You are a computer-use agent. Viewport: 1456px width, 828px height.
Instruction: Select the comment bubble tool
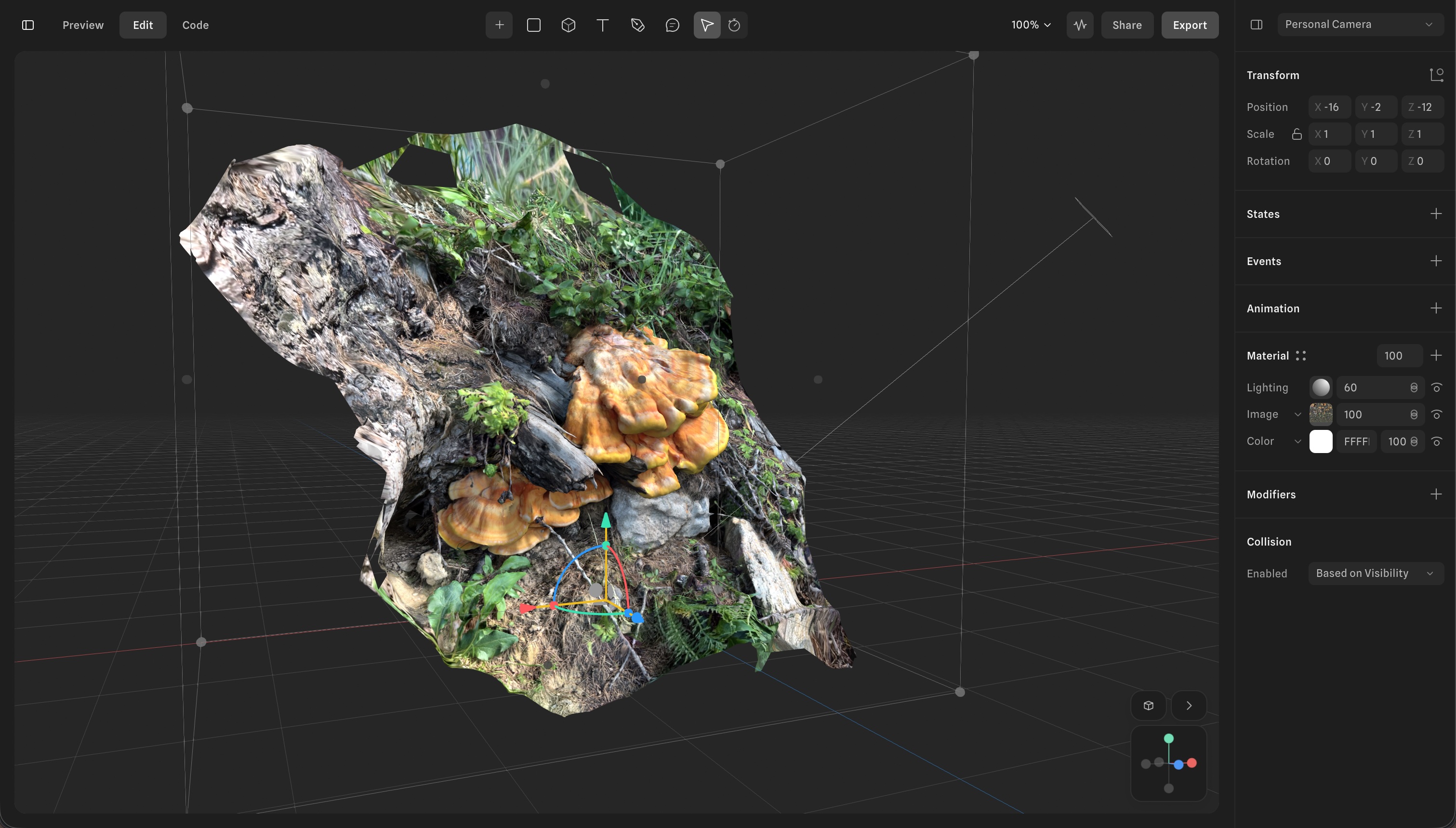(672, 25)
